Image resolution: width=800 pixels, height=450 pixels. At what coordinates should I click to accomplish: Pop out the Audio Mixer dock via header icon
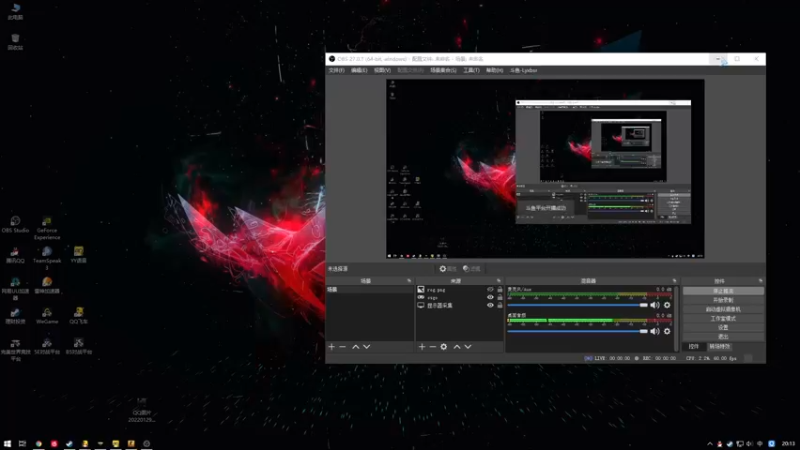674,281
